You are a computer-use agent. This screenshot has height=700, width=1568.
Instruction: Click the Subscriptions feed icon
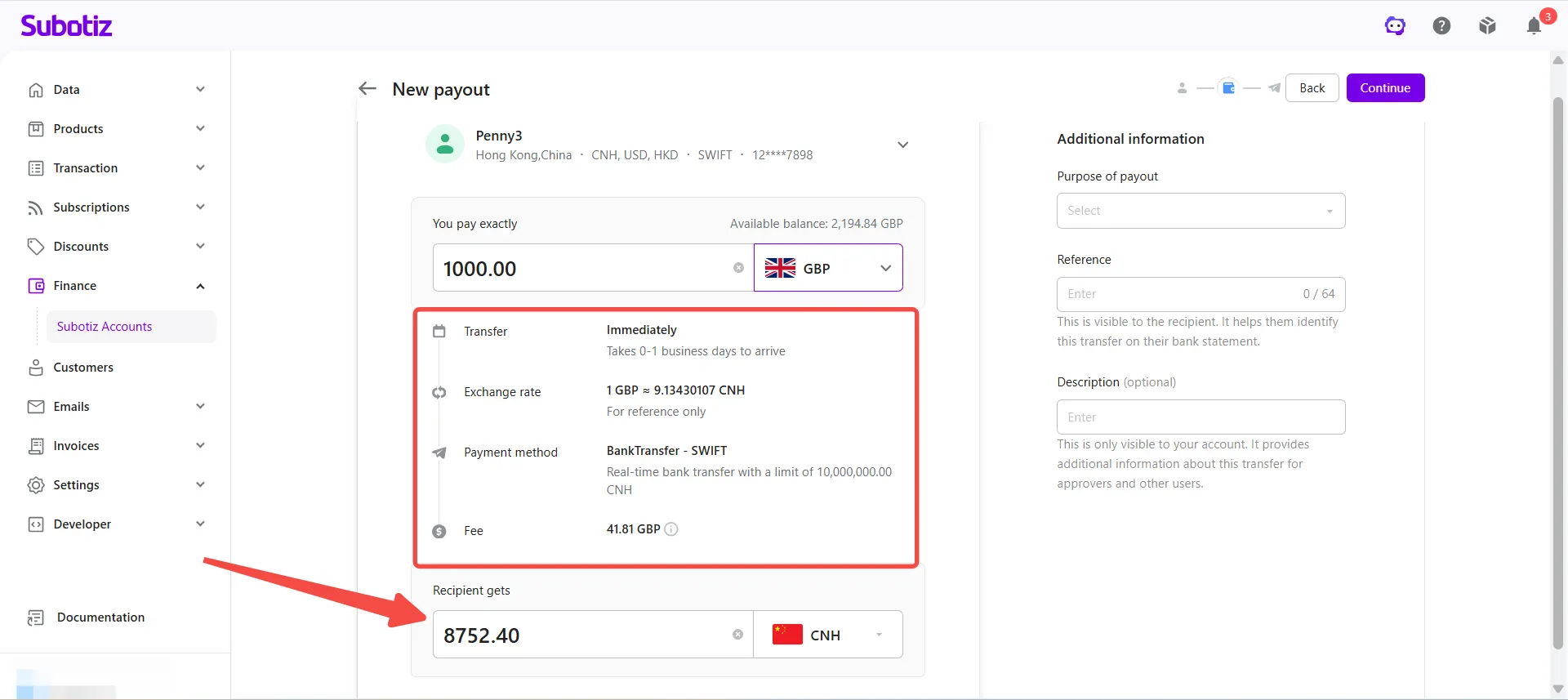pyautogui.click(x=36, y=207)
